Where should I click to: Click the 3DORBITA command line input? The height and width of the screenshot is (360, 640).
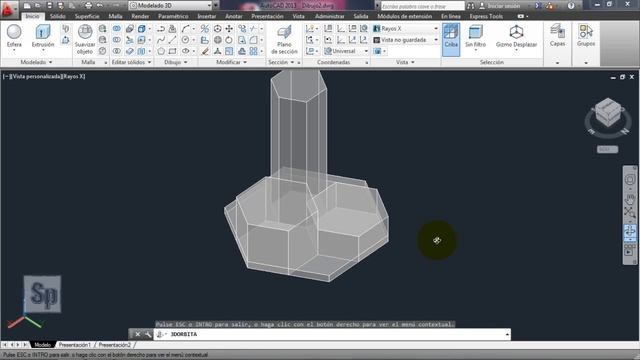point(331,334)
